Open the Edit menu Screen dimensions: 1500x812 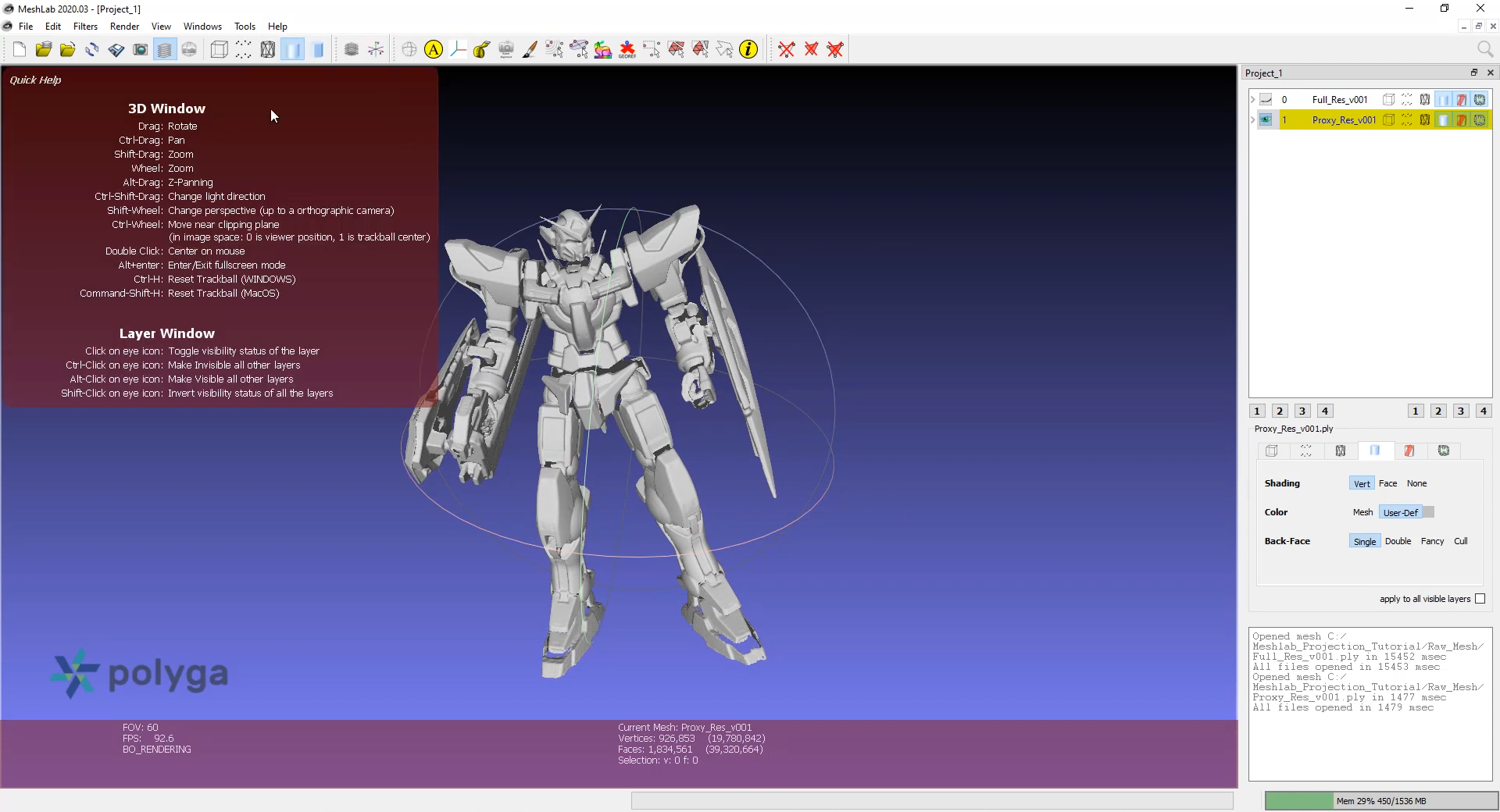coord(53,27)
